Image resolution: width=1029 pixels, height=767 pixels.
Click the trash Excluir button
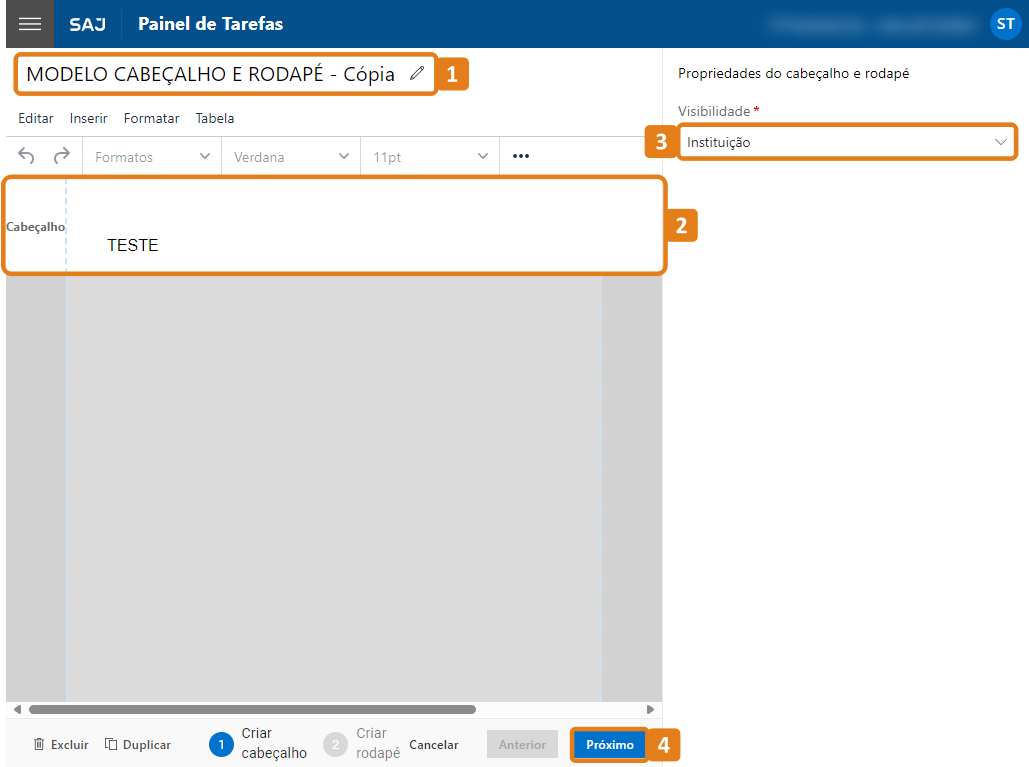click(61, 745)
